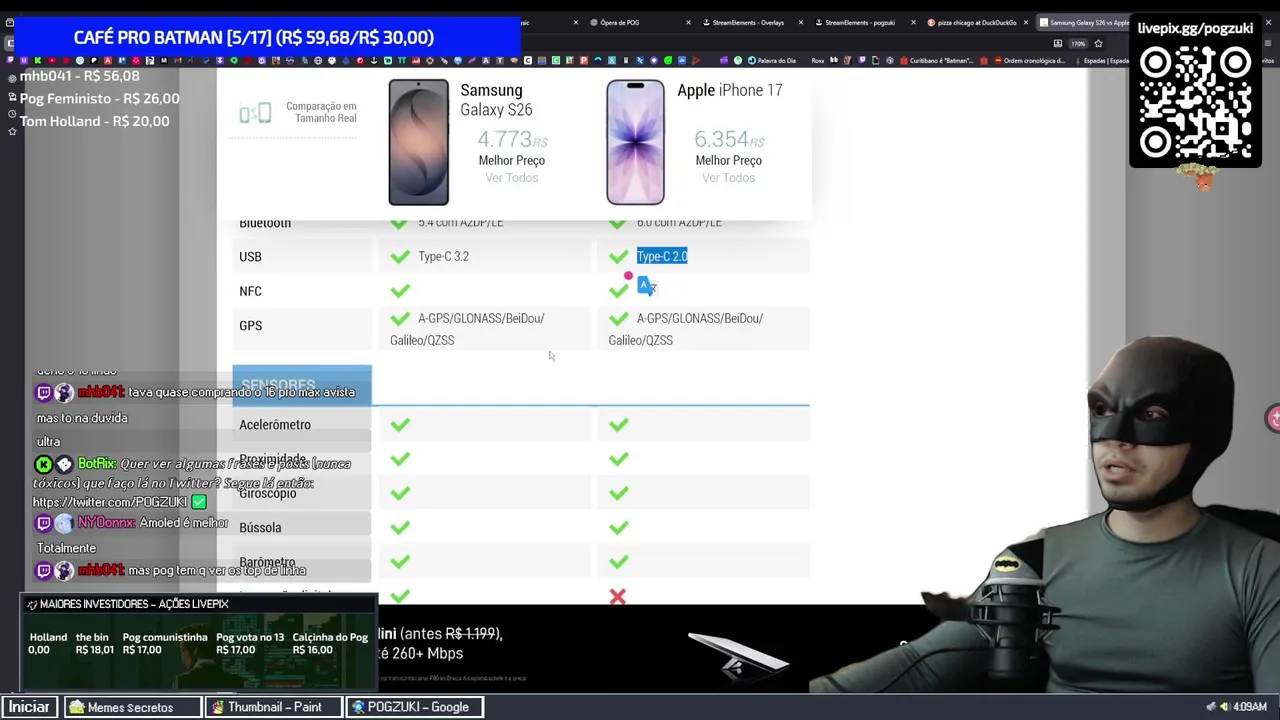The height and width of the screenshot is (720, 1280).
Task: Click the livepix.gg/pogzuki address text
Action: (1195, 28)
